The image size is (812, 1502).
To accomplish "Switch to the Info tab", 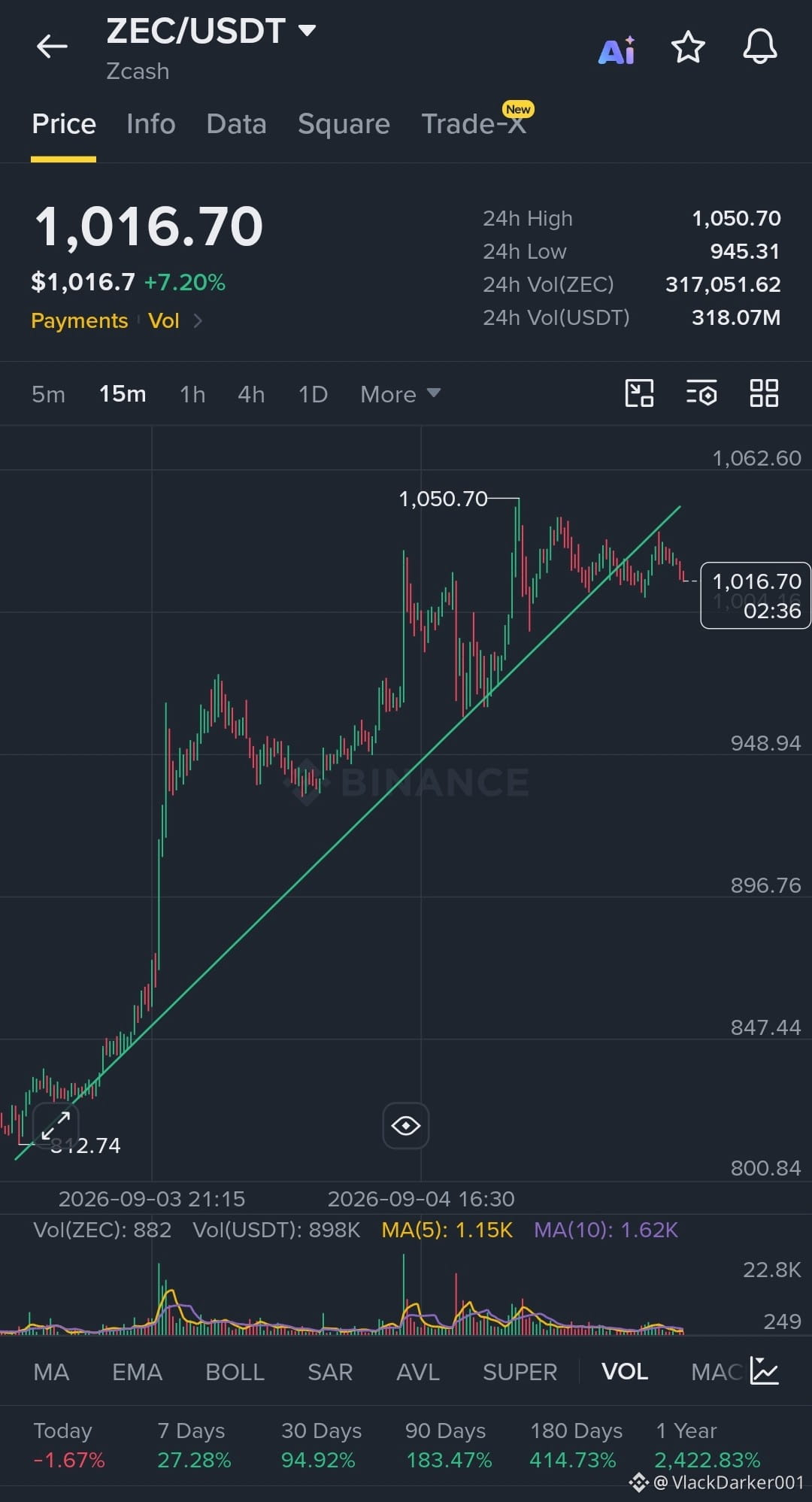I will coord(151,124).
